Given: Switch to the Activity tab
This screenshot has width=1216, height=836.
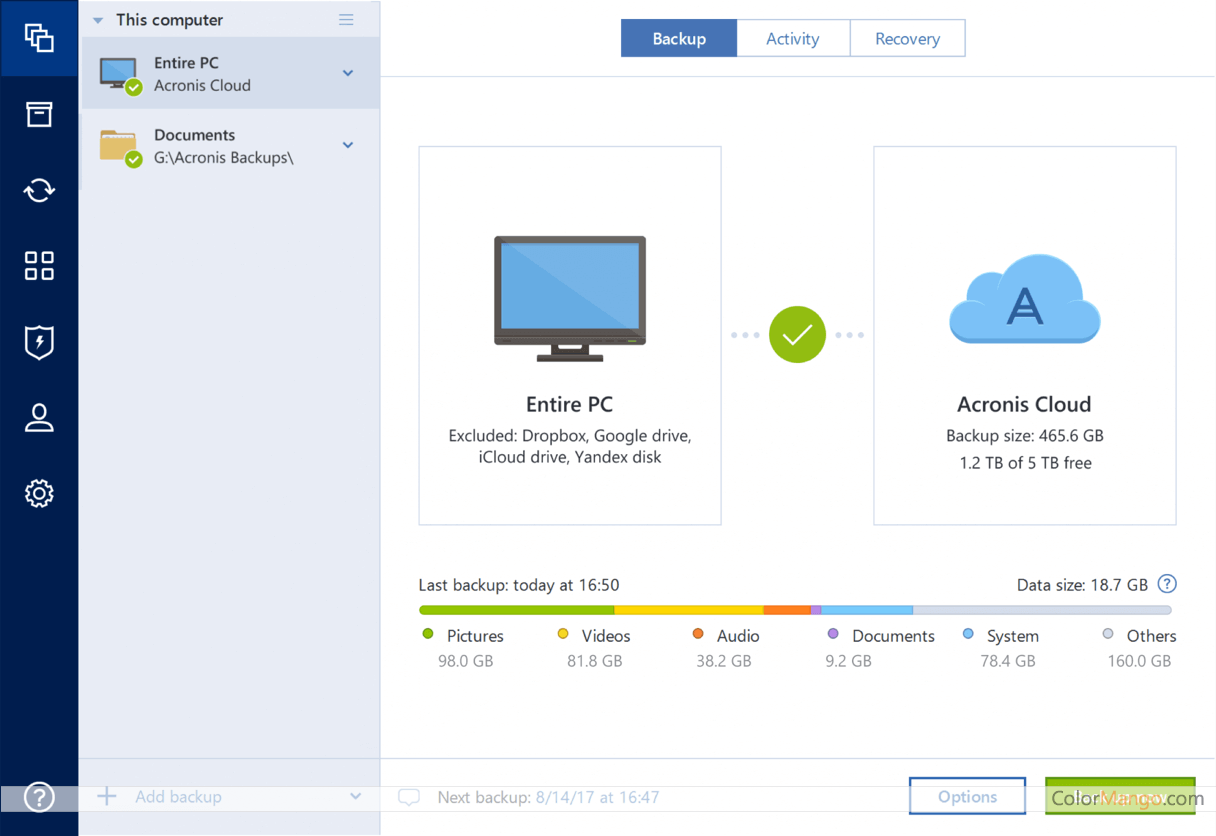Looking at the screenshot, I should click(x=793, y=38).
